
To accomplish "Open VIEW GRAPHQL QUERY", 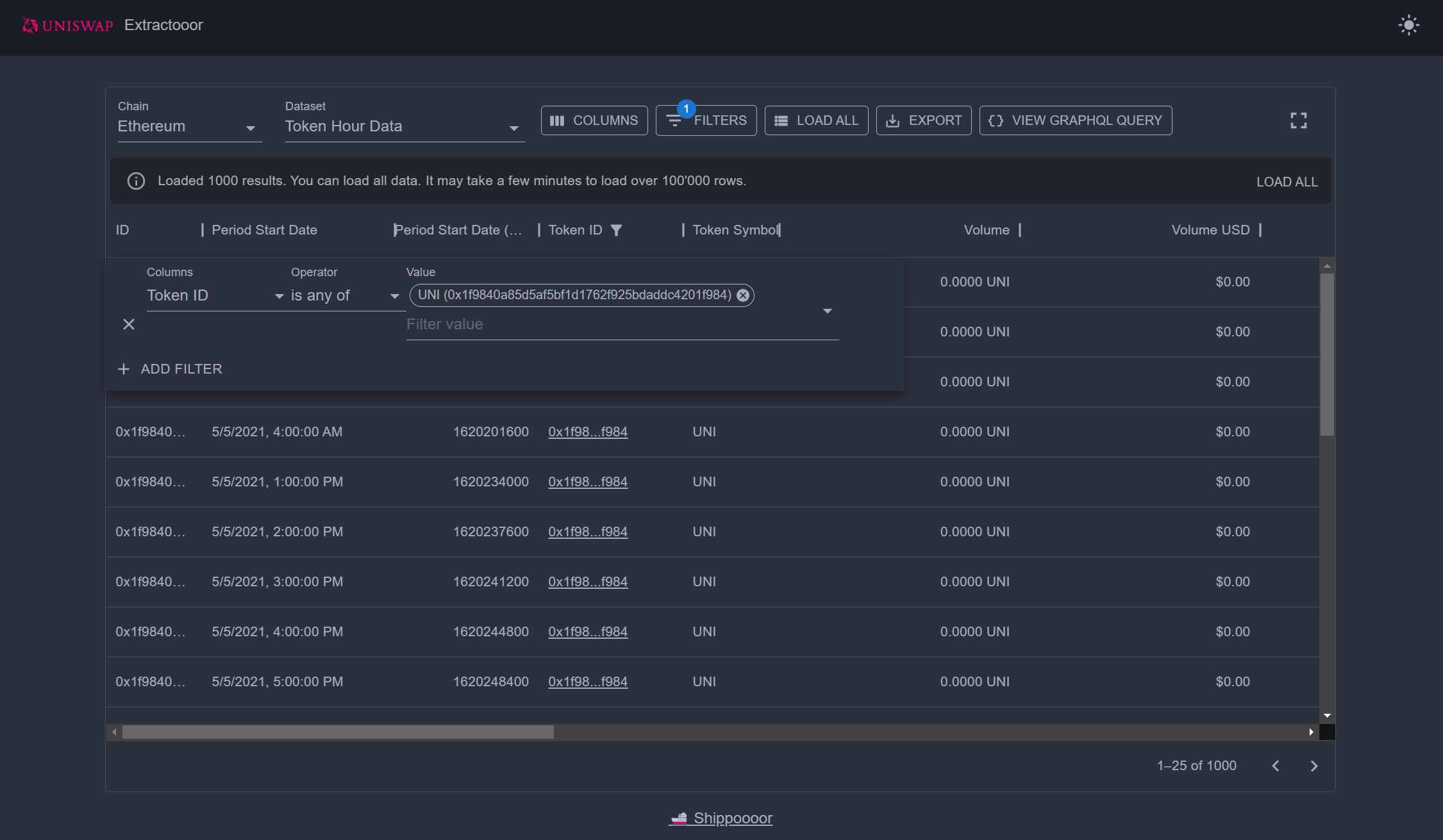I will pyautogui.click(x=1076, y=120).
